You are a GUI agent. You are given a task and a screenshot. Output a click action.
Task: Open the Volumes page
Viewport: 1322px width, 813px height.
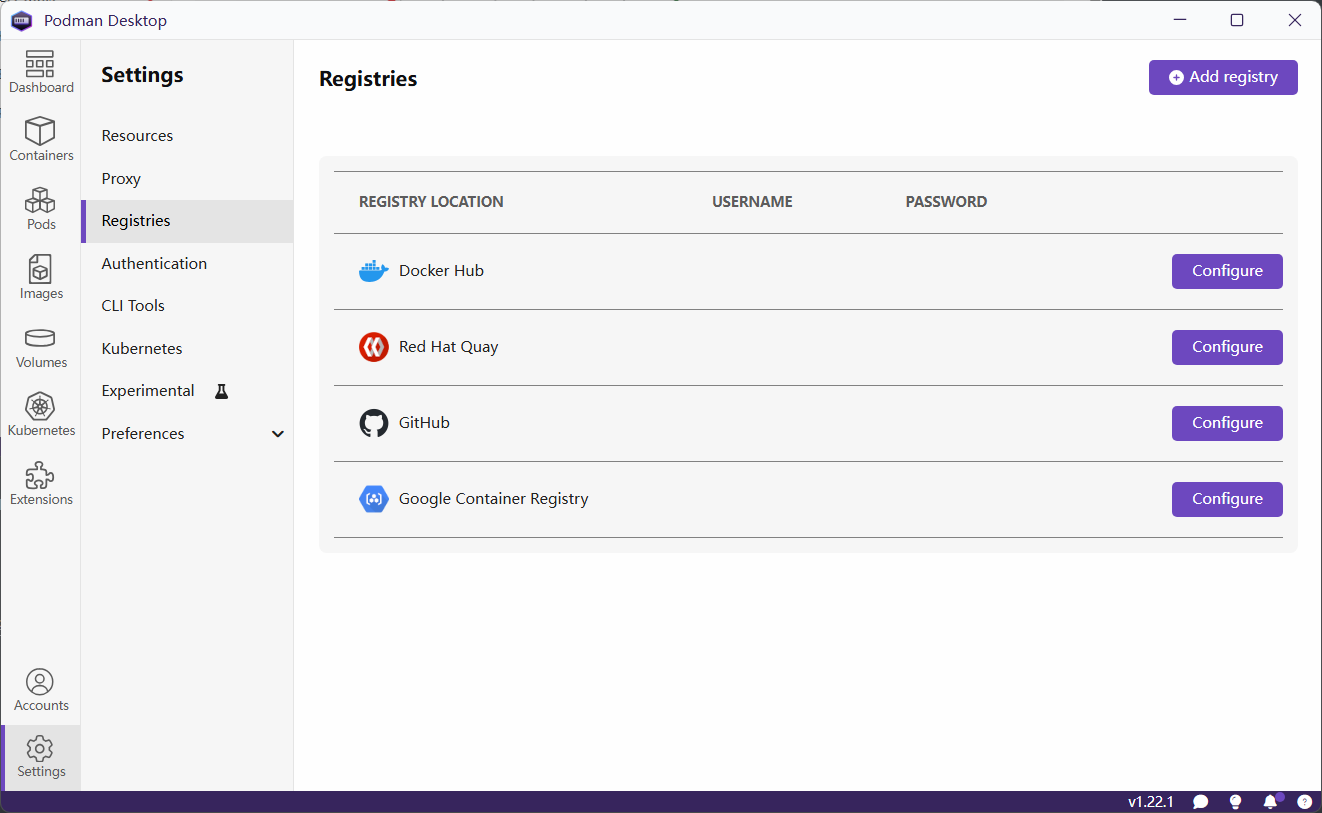pyautogui.click(x=41, y=346)
